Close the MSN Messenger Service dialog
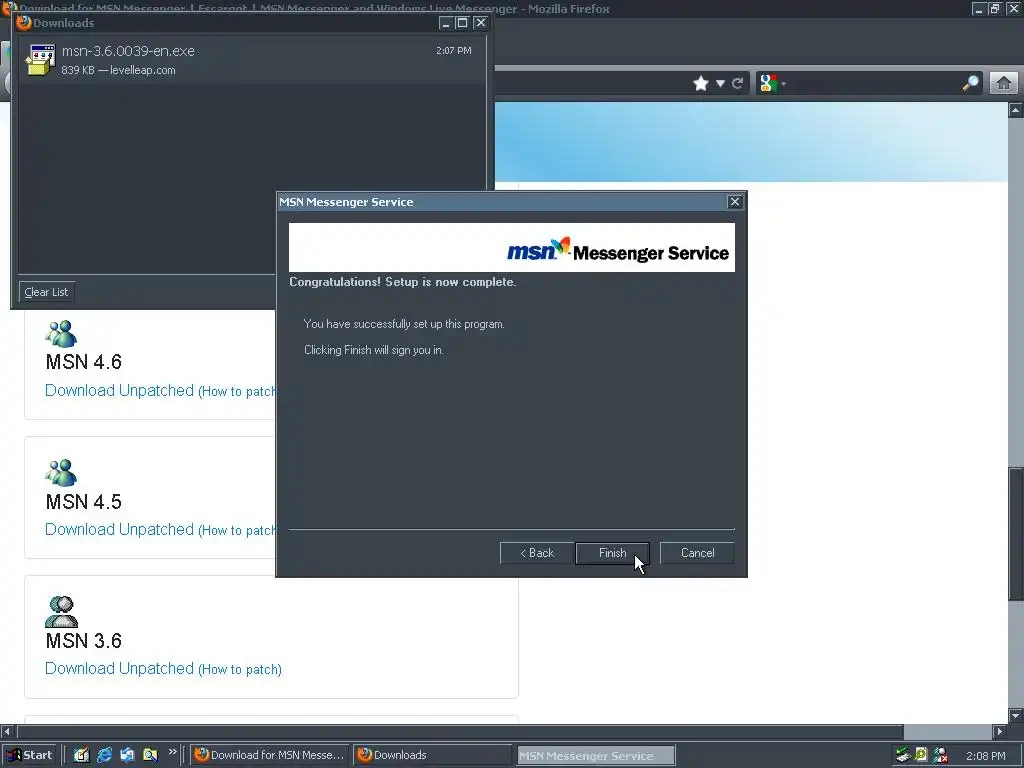The image size is (1024, 768). [735, 202]
